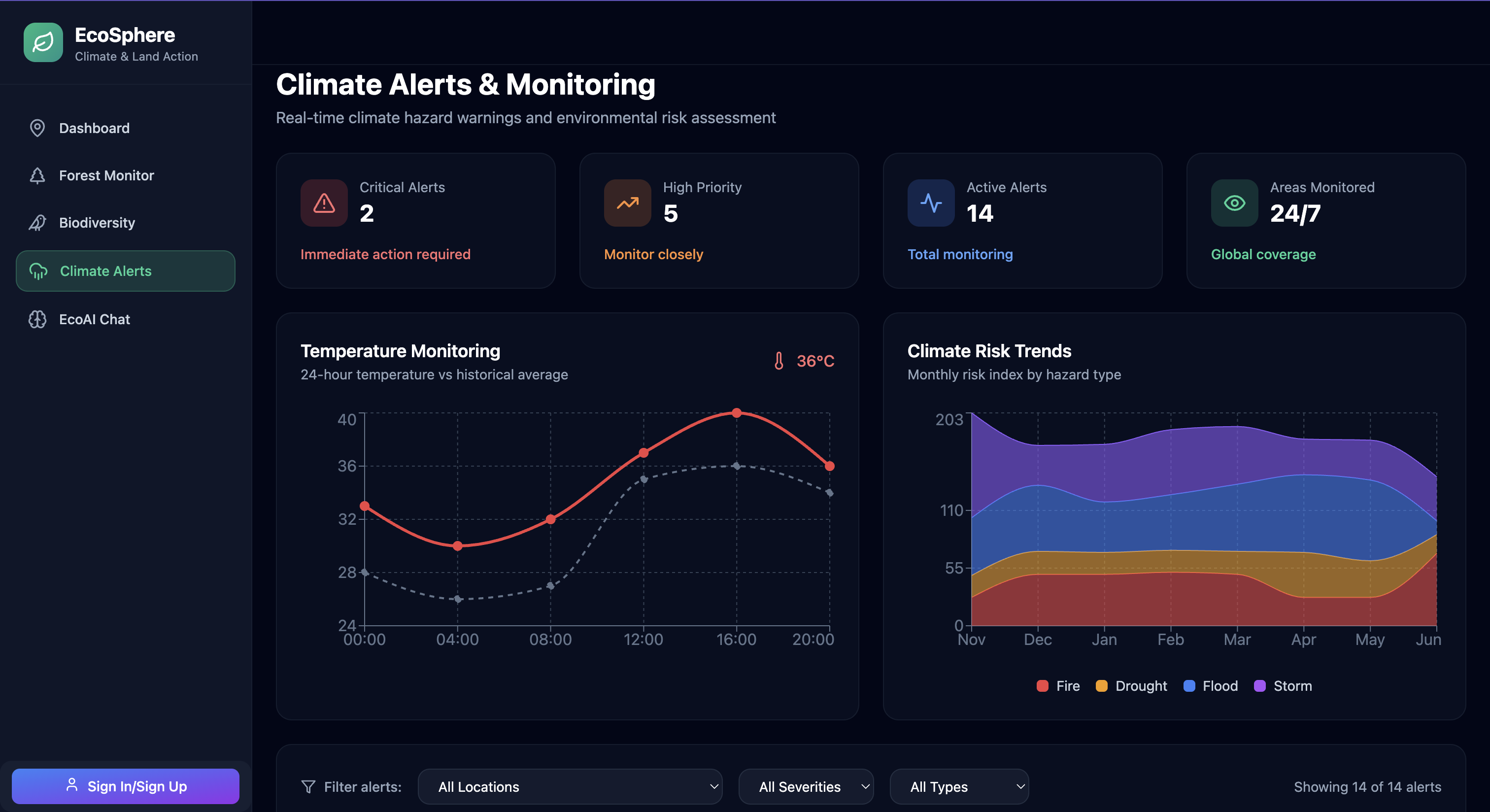Click the 16:00 peak temperature data point

pyautogui.click(x=736, y=413)
